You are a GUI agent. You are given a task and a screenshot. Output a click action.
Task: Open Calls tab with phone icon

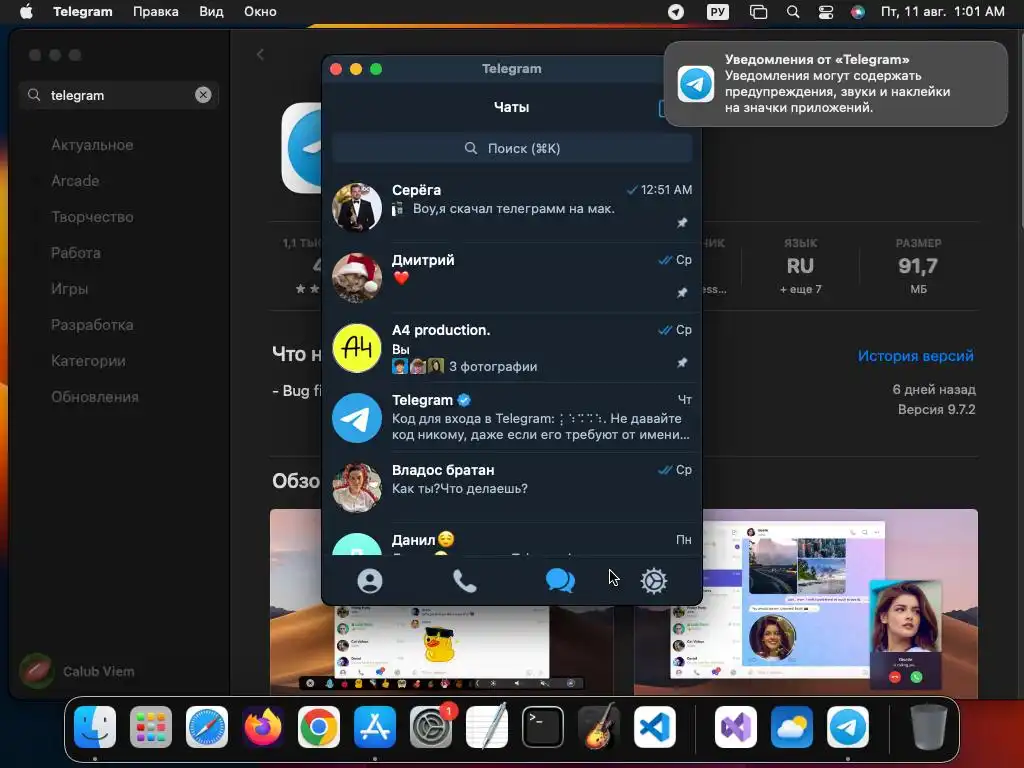click(x=464, y=581)
